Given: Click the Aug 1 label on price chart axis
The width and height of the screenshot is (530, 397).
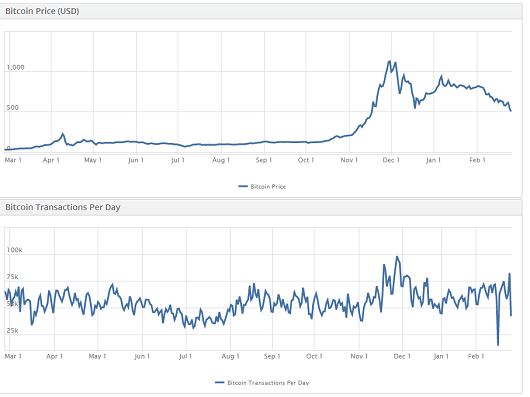Looking at the screenshot, I should coord(221,160).
